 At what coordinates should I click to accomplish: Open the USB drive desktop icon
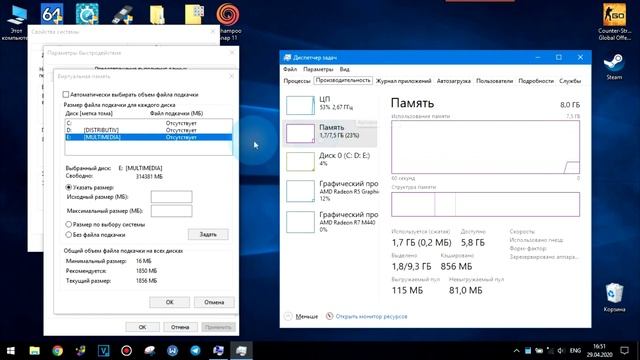click(x=122, y=14)
